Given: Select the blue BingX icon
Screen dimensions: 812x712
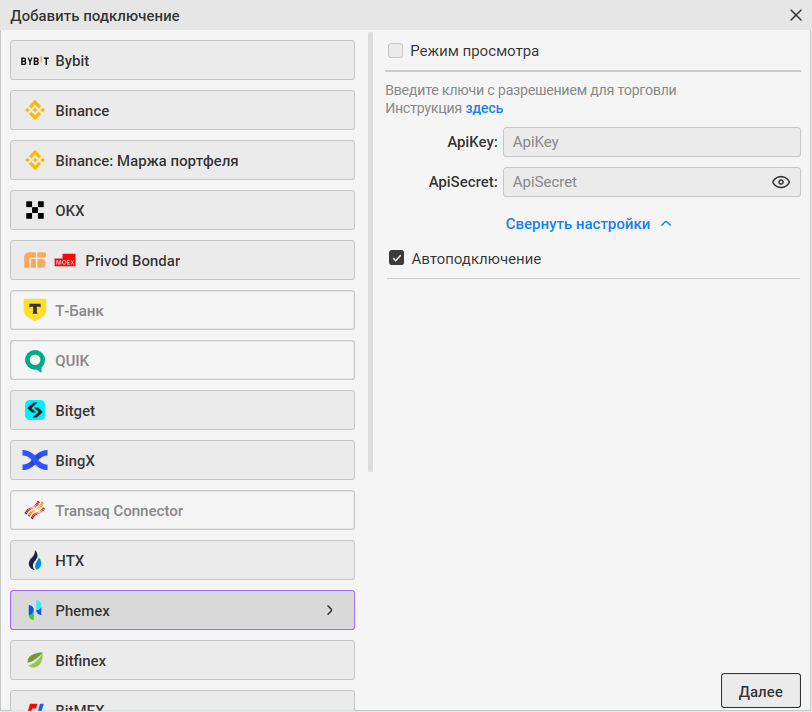Looking at the screenshot, I should 35,461.
